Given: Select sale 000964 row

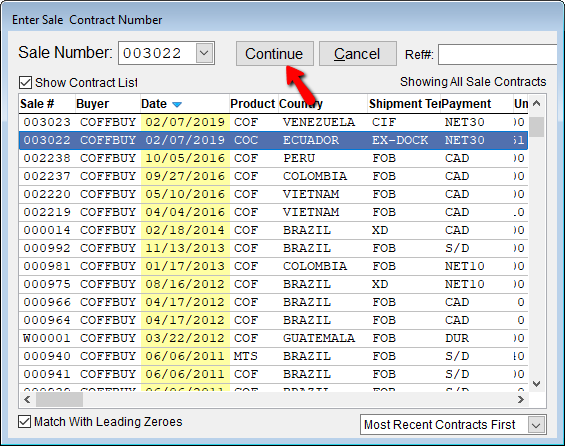Looking at the screenshot, I should (x=273, y=320).
